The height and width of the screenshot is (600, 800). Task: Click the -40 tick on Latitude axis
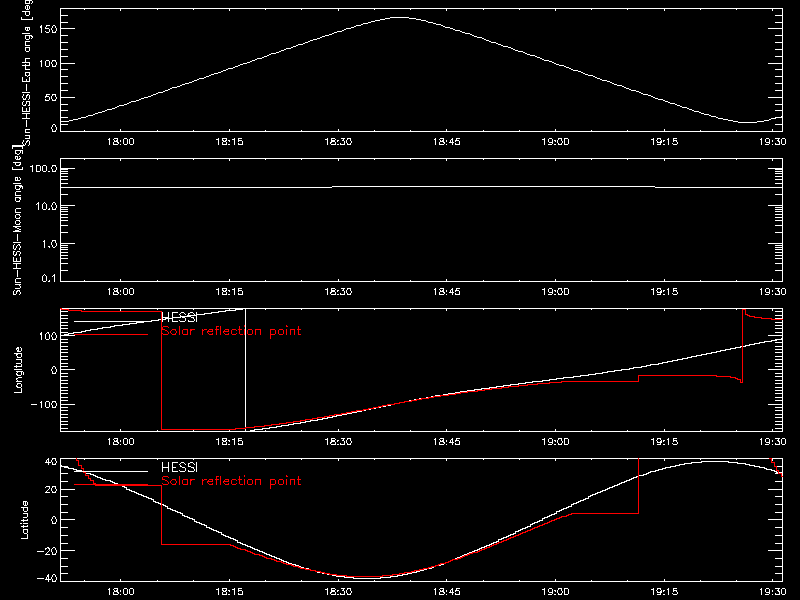coord(47,578)
